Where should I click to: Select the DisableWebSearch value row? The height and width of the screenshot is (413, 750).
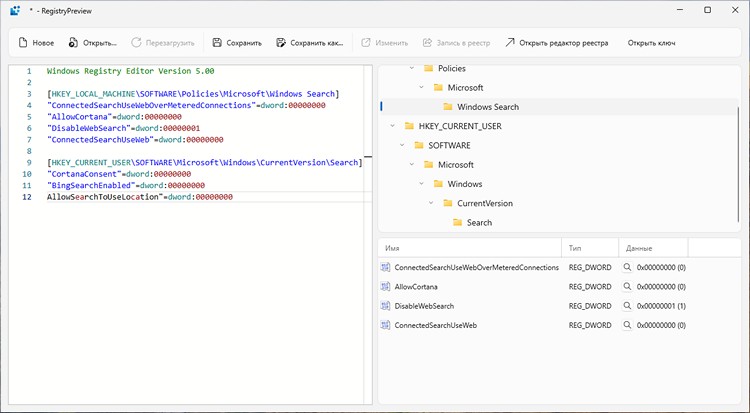pos(558,306)
